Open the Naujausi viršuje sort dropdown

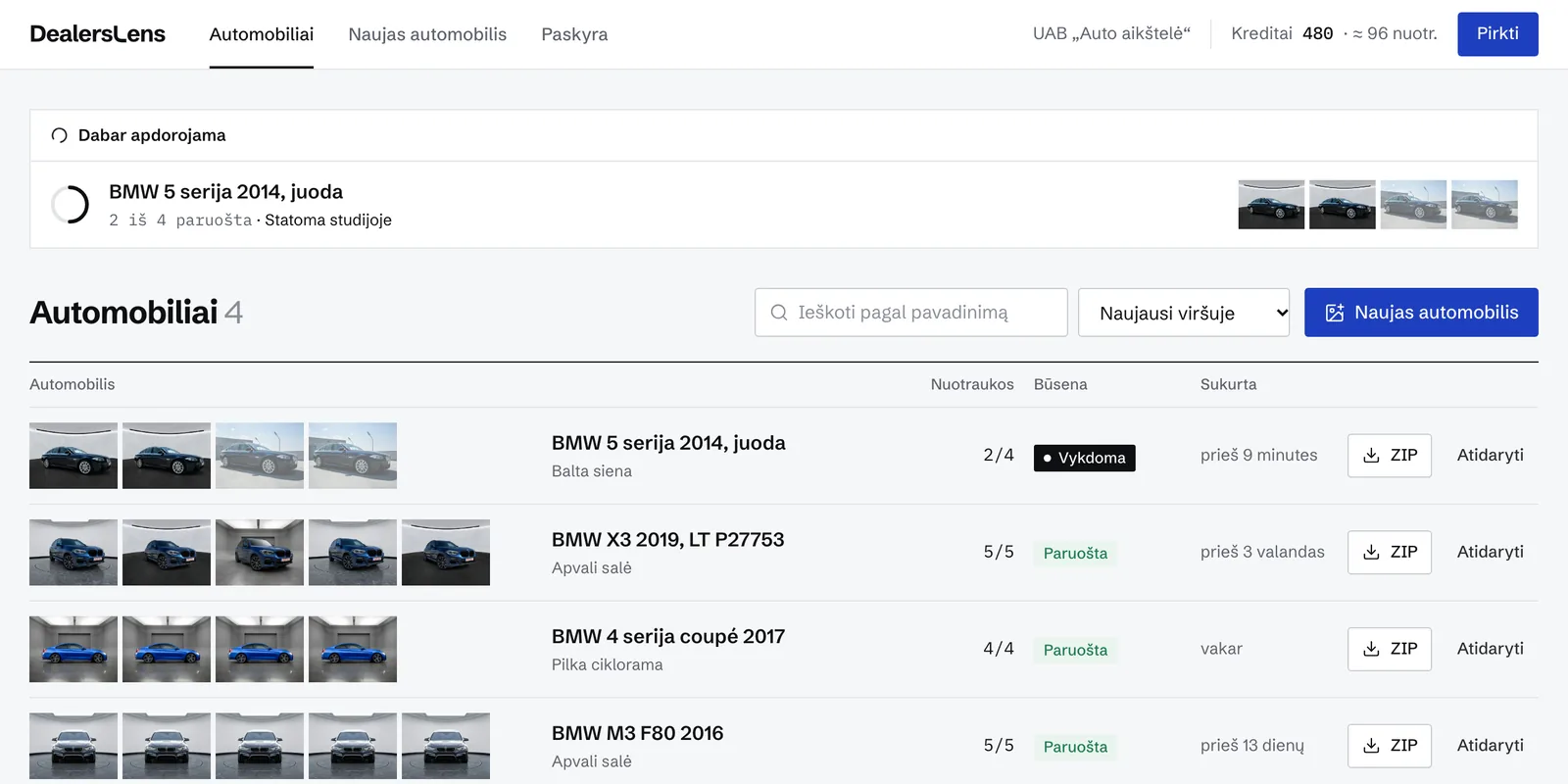(x=1184, y=313)
